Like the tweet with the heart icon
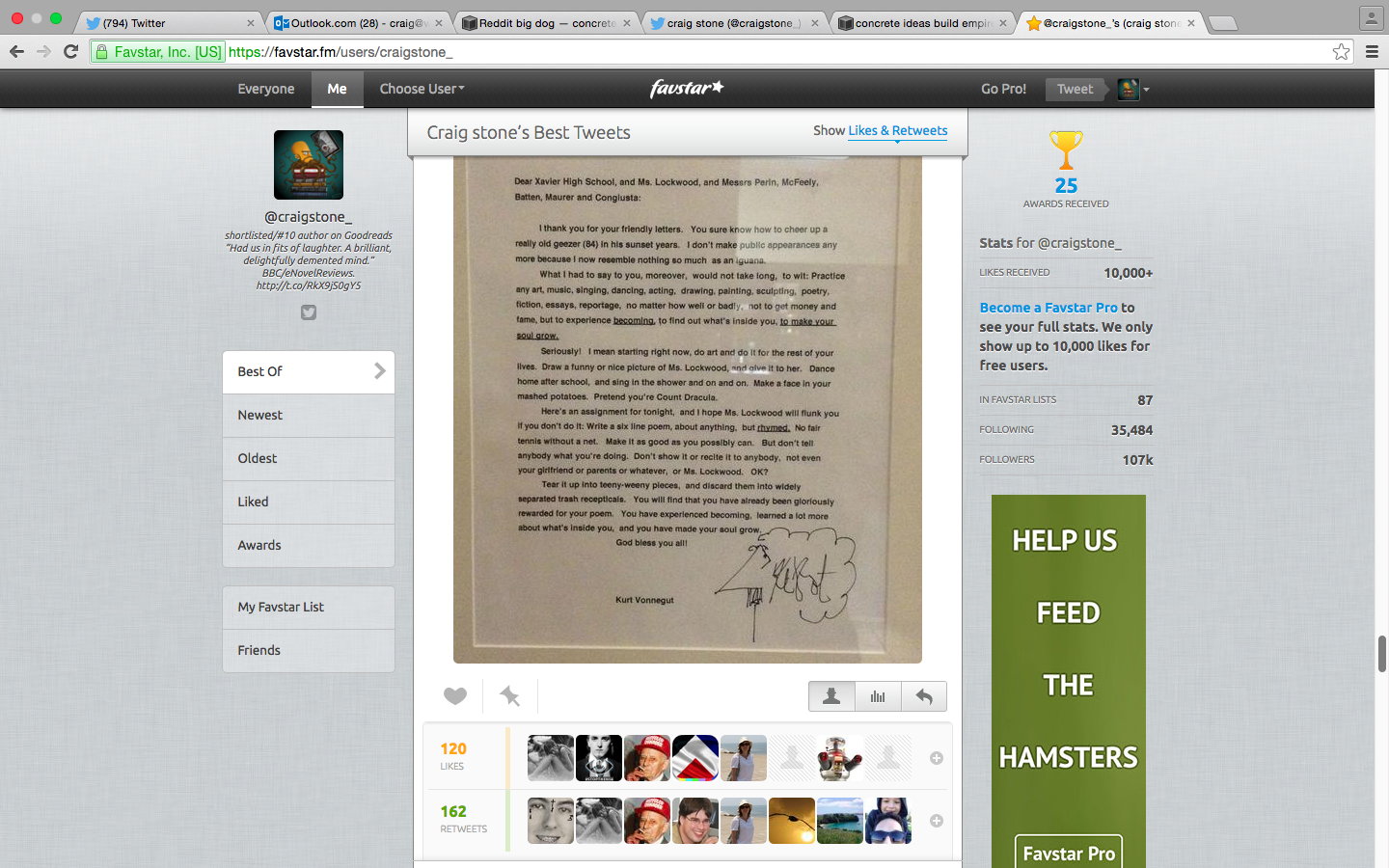The width and height of the screenshot is (1389, 868). 455,695
